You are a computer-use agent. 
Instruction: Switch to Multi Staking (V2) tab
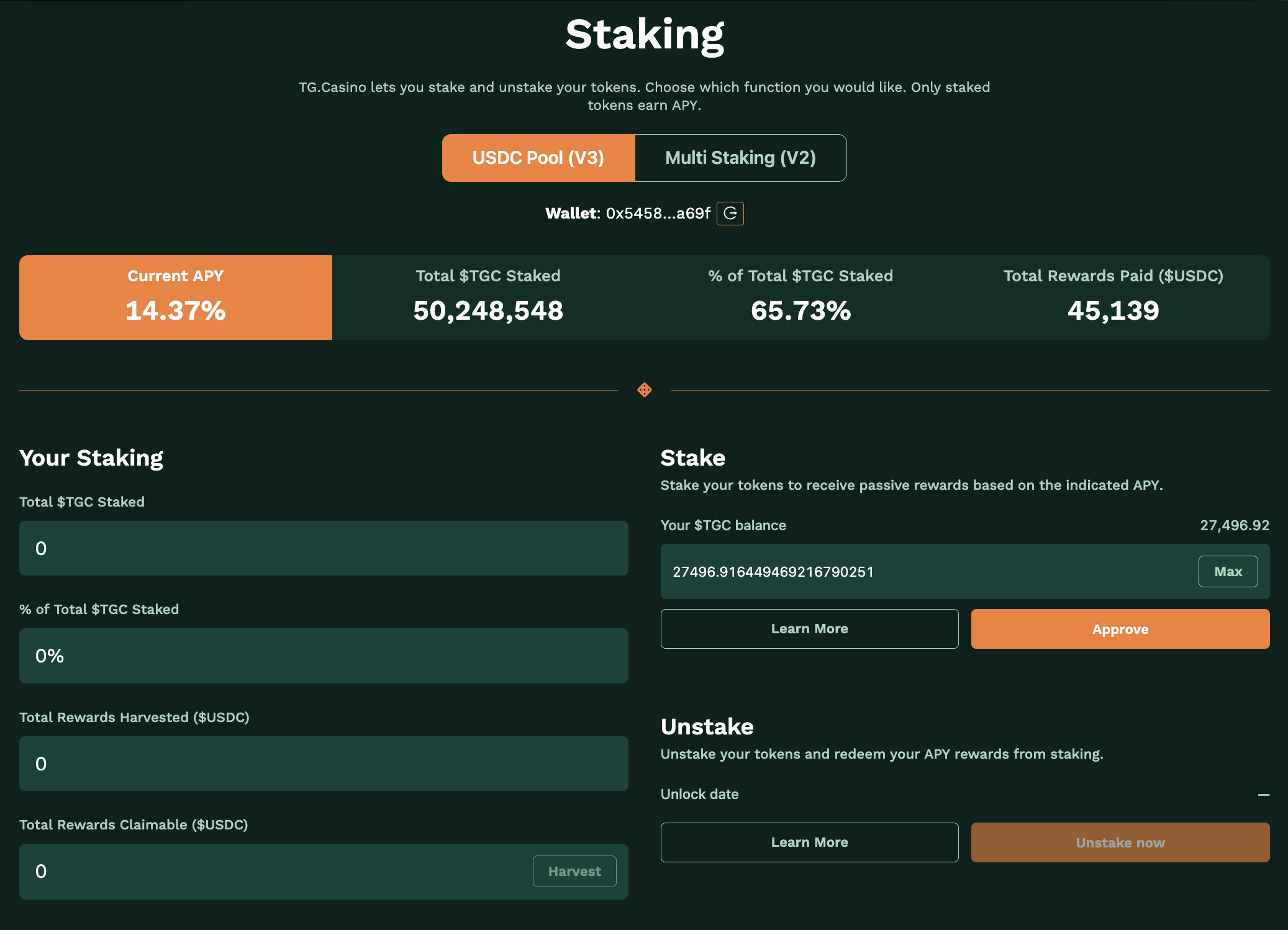tap(740, 158)
